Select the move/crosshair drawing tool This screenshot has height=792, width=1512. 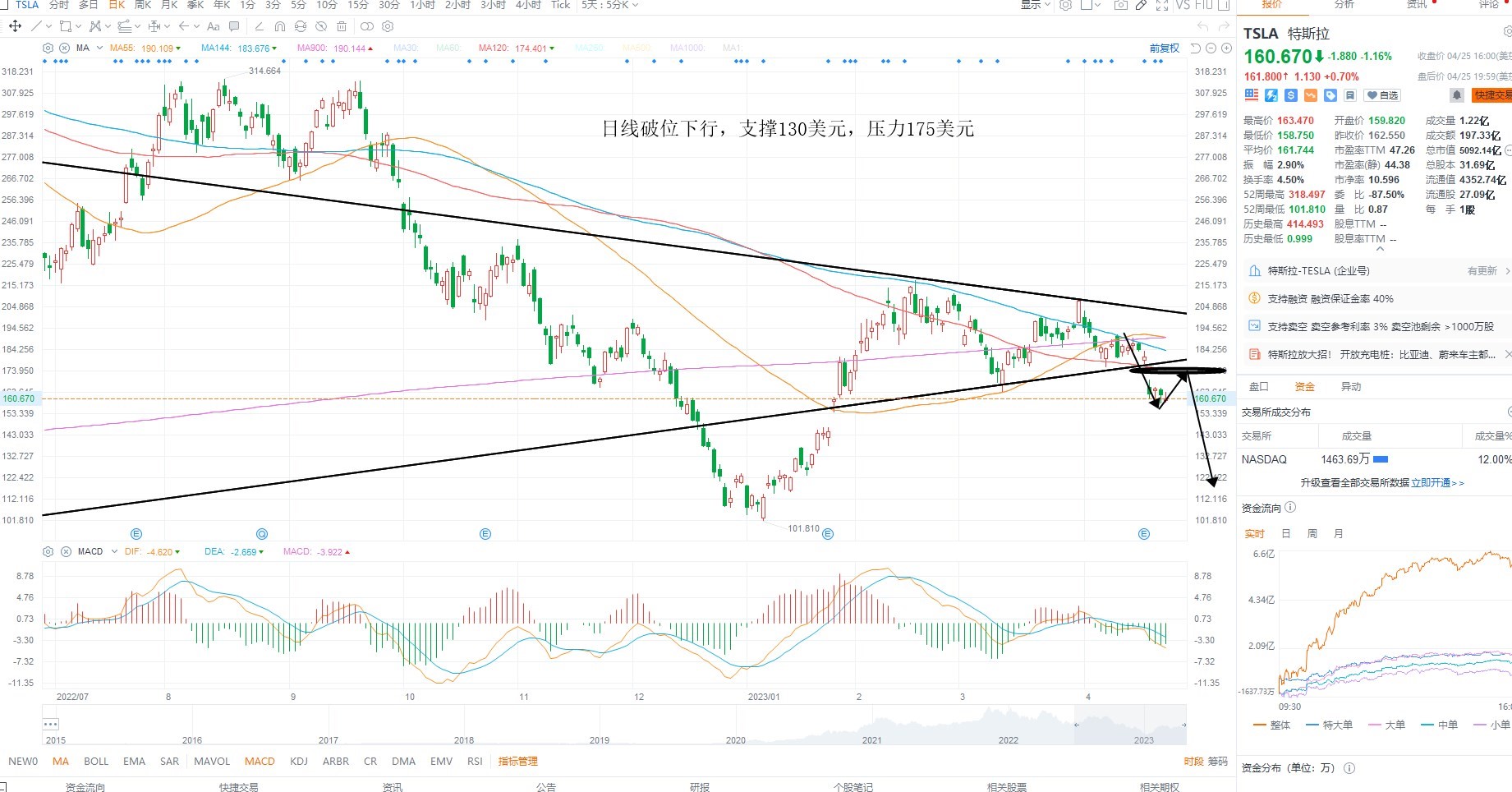(x=15, y=26)
